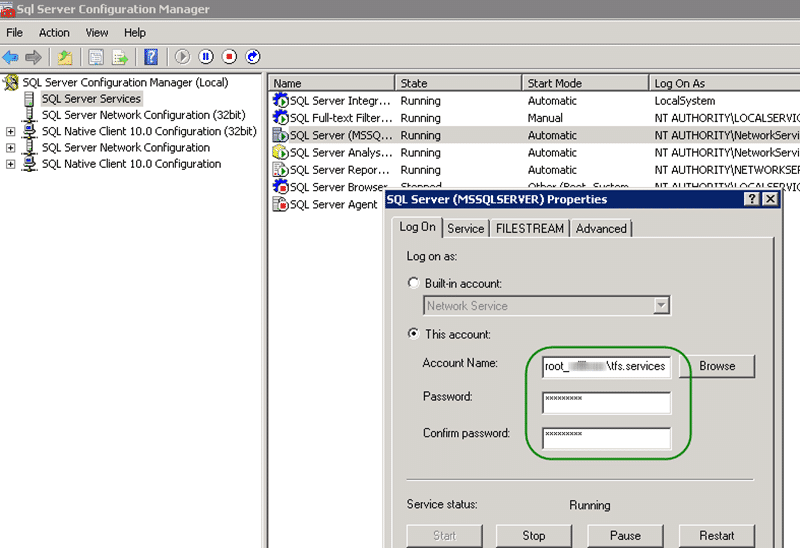This screenshot has width=800, height=548.
Task: Click the Restart button in properties dialog
Action: (x=716, y=536)
